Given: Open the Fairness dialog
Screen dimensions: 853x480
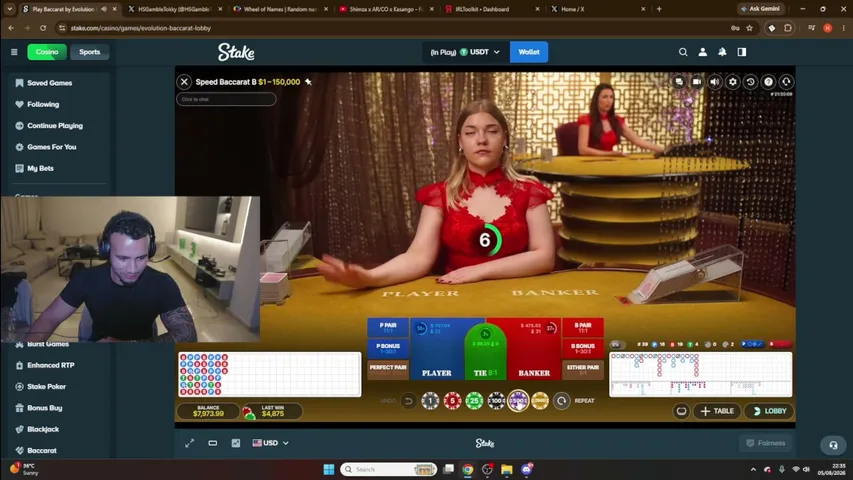Looking at the screenshot, I should [766, 443].
